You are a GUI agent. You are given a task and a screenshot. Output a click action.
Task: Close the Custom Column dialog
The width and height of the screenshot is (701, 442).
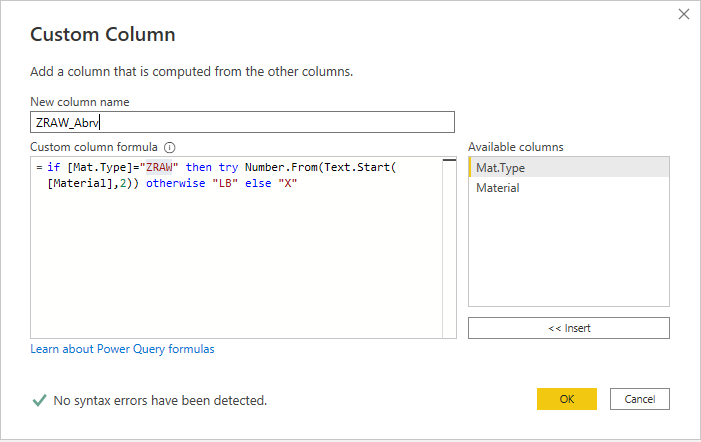pyautogui.click(x=684, y=14)
